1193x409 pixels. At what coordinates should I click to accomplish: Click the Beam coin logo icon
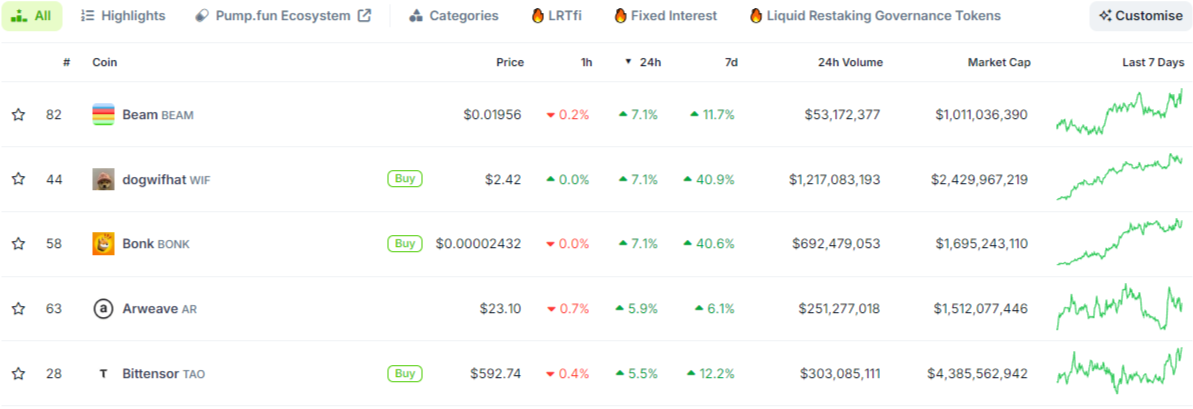(103, 115)
